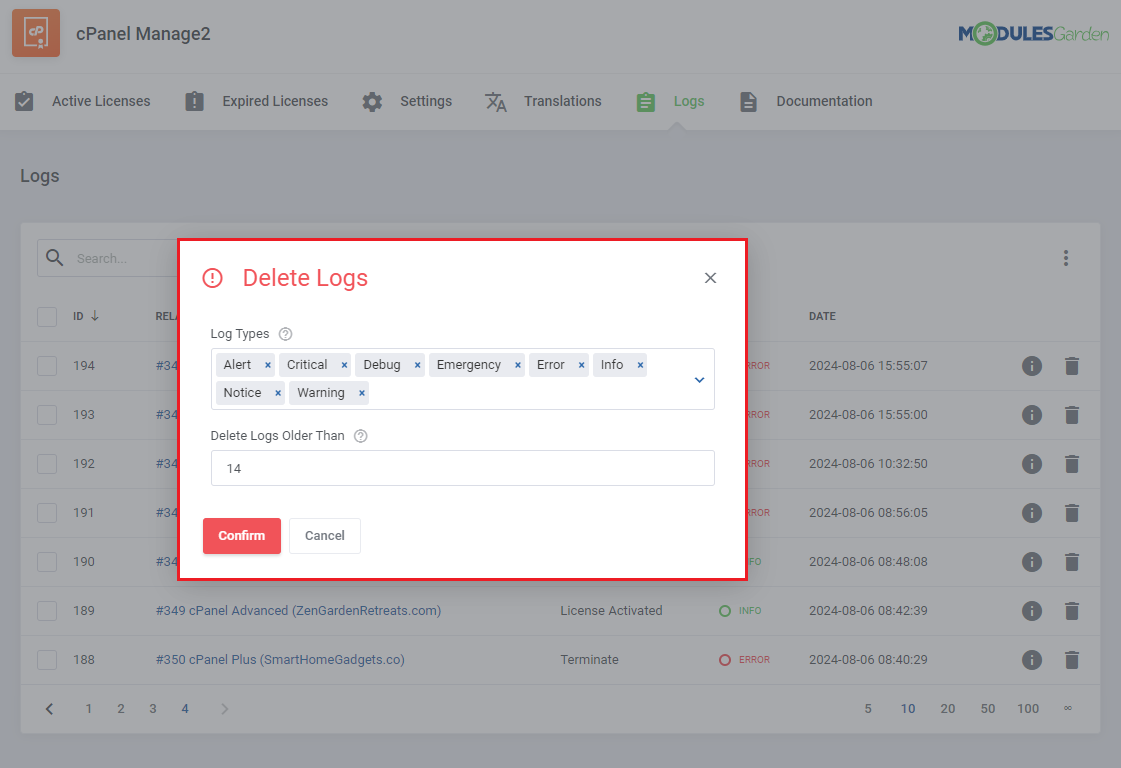
Task: Toggle the select-all checkbox in header
Action: click(47, 317)
